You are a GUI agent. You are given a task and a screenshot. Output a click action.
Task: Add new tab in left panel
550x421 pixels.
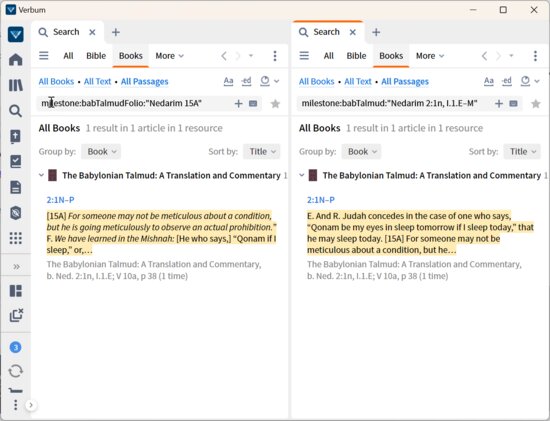coord(116,32)
